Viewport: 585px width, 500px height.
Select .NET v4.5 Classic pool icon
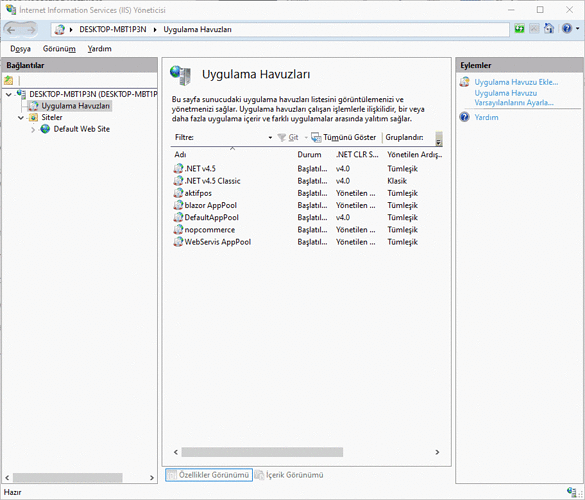(x=179, y=181)
